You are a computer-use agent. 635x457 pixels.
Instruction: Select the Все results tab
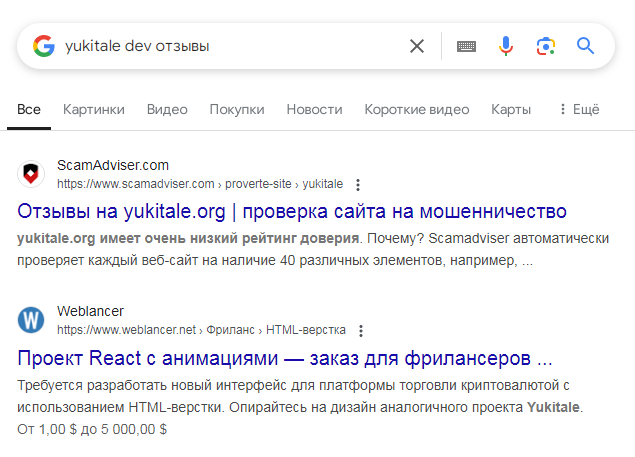tap(29, 109)
